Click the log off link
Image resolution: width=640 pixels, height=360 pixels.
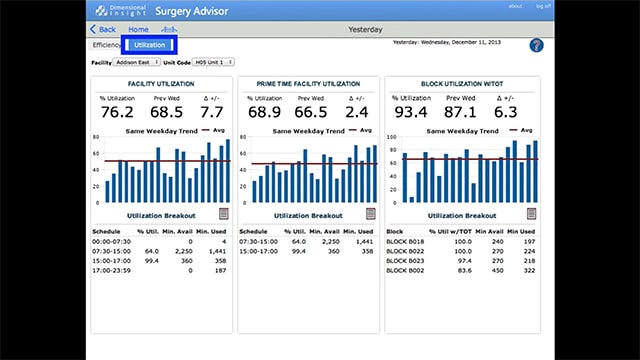point(543,6)
